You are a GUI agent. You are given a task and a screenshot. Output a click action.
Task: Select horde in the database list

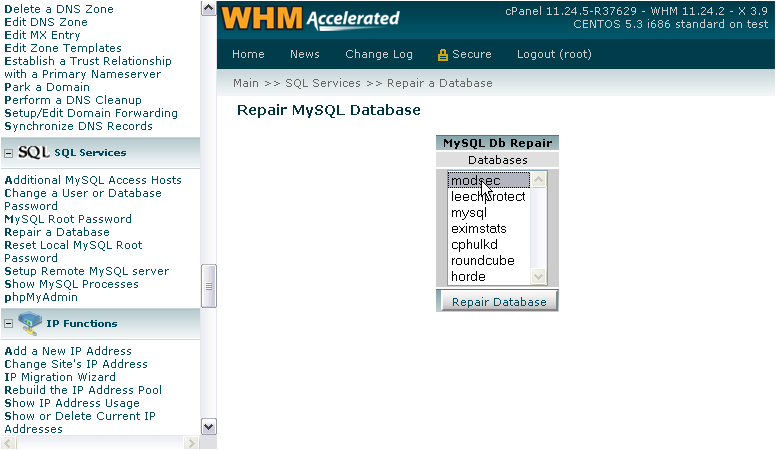click(488, 276)
